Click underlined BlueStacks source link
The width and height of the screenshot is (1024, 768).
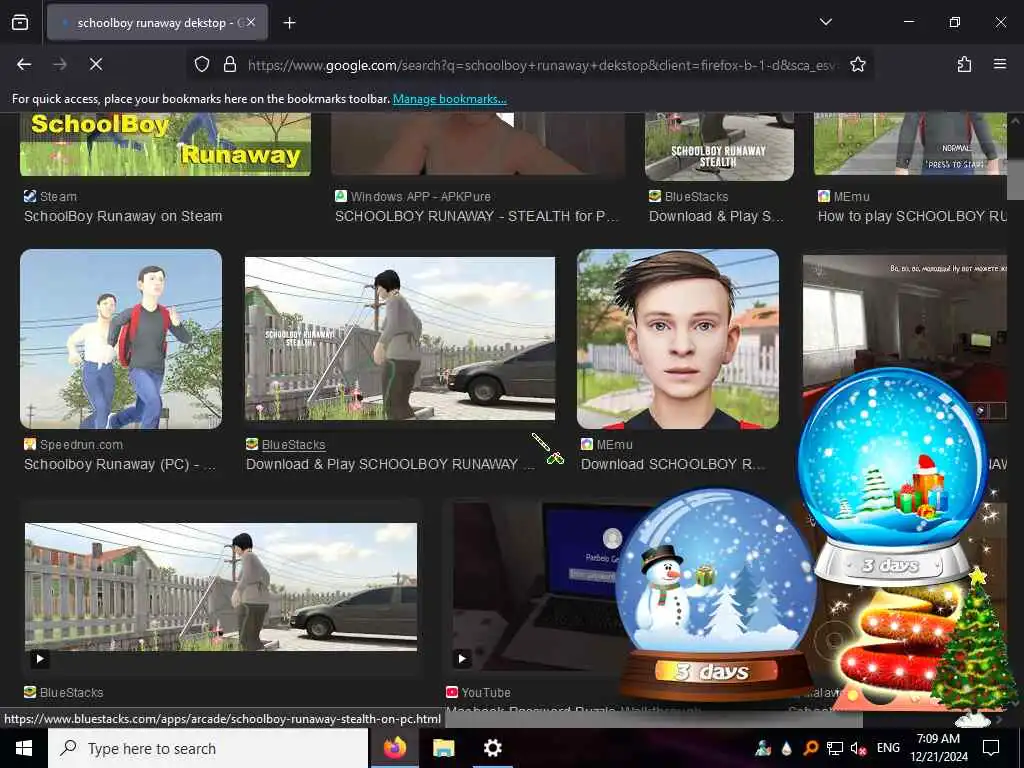point(293,445)
